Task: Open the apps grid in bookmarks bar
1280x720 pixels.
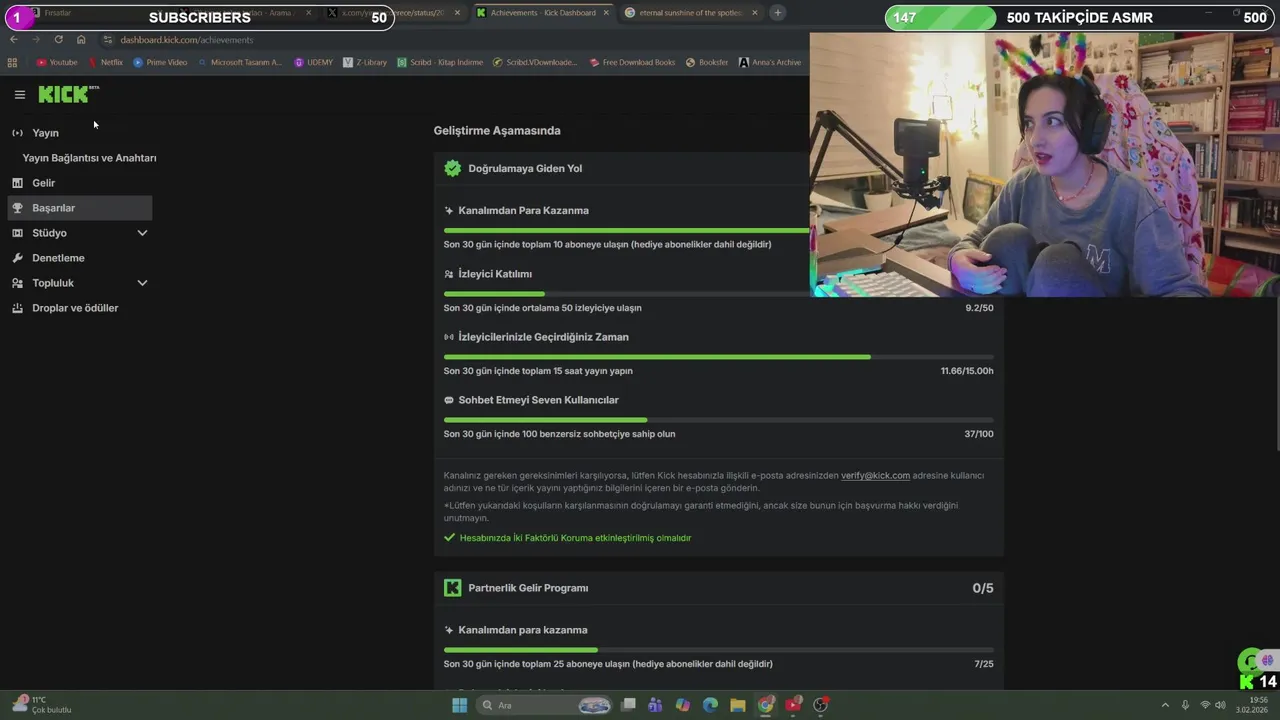Action: pyautogui.click(x=12, y=62)
